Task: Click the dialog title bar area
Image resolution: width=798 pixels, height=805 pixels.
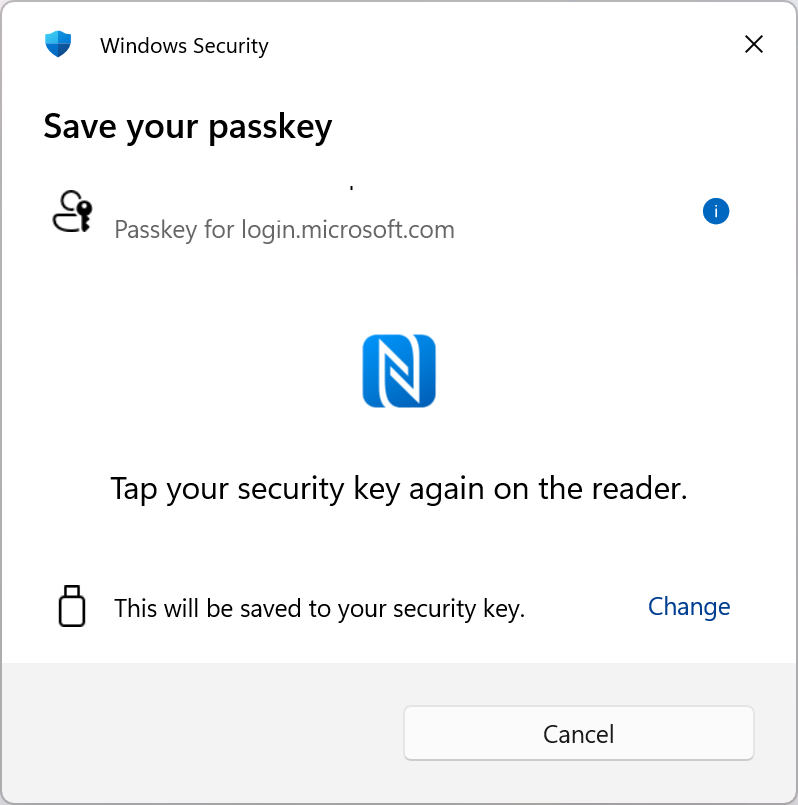Action: pyautogui.click(x=399, y=45)
